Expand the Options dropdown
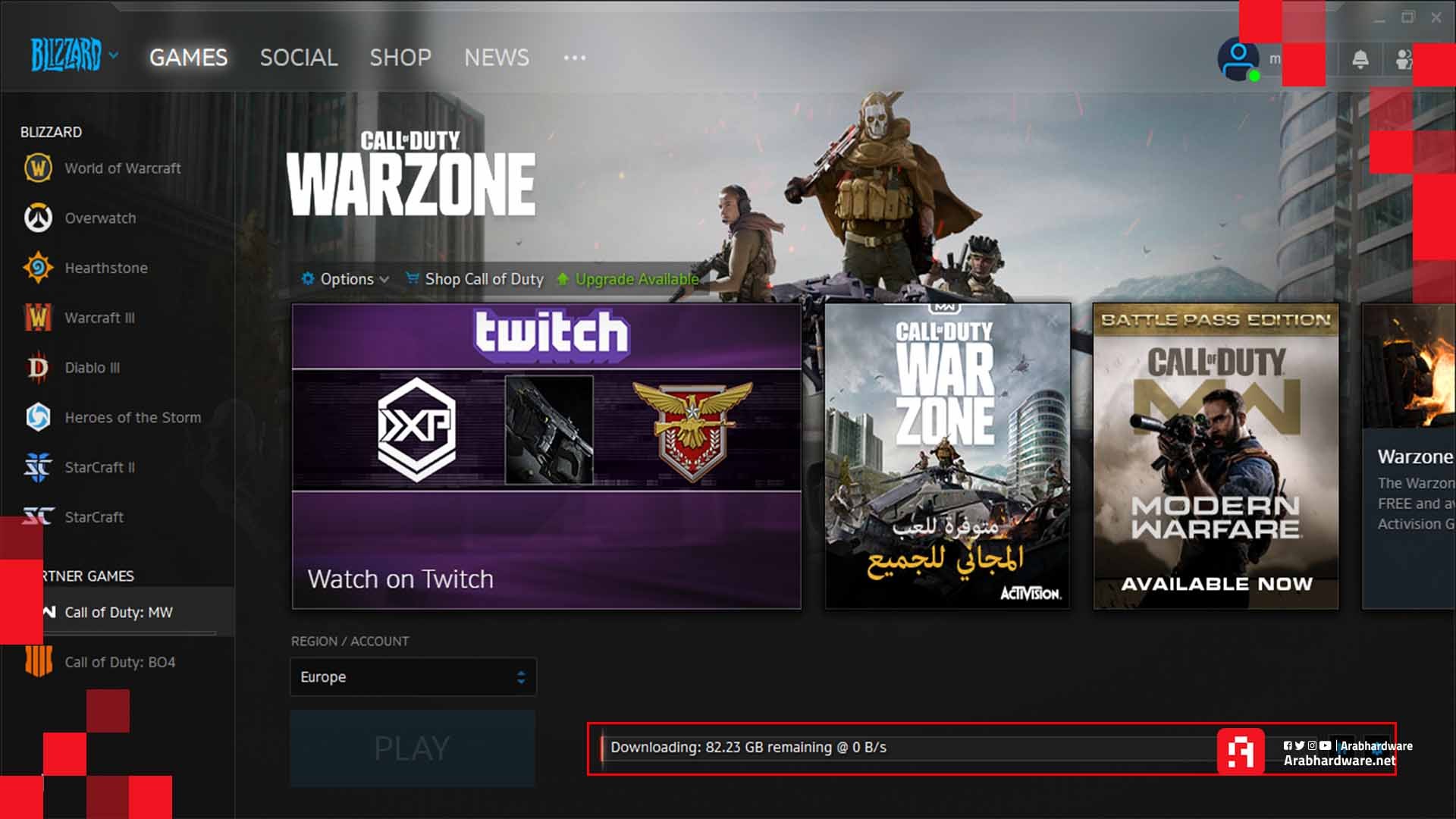Viewport: 1456px width, 819px height. 346,279
